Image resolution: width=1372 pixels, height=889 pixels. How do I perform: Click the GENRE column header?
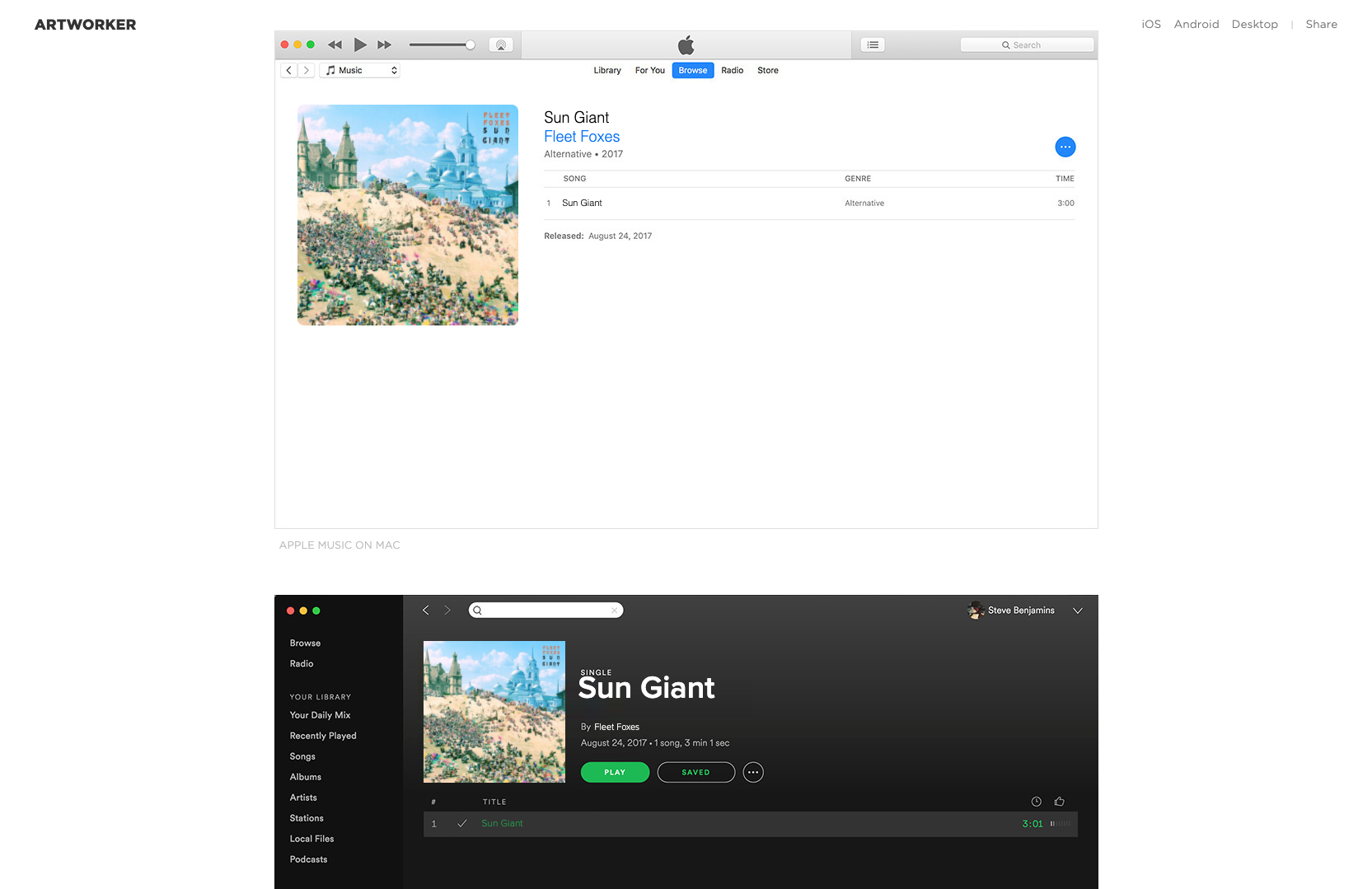click(x=858, y=179)
